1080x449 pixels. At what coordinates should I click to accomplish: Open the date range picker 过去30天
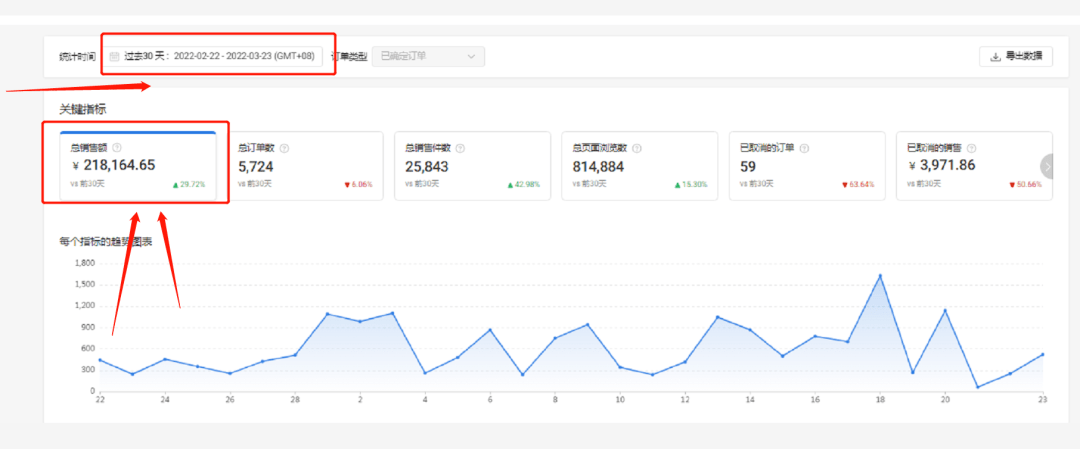click(214, 56)
